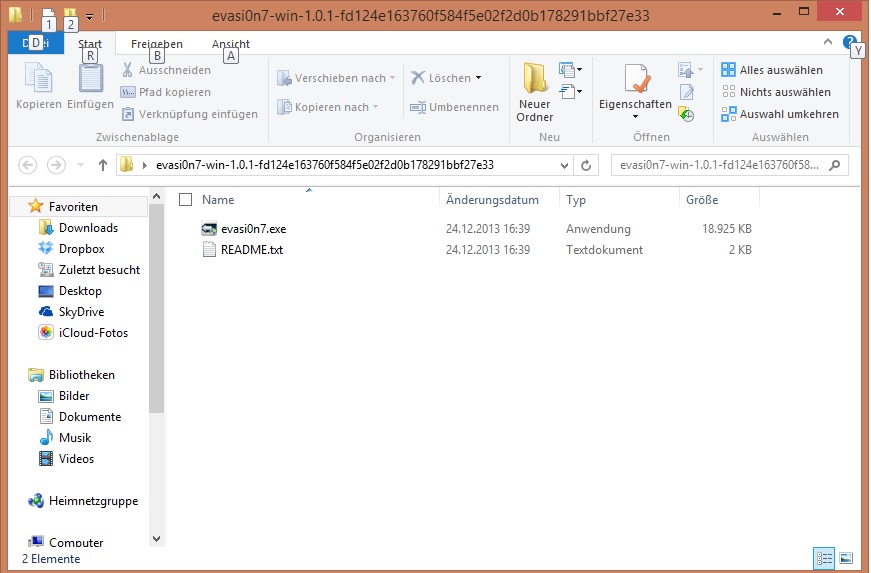Sort by Größe column header
The height and width of the screenshot is (573, 871).
pyautogui.click(x=702, y=200)
